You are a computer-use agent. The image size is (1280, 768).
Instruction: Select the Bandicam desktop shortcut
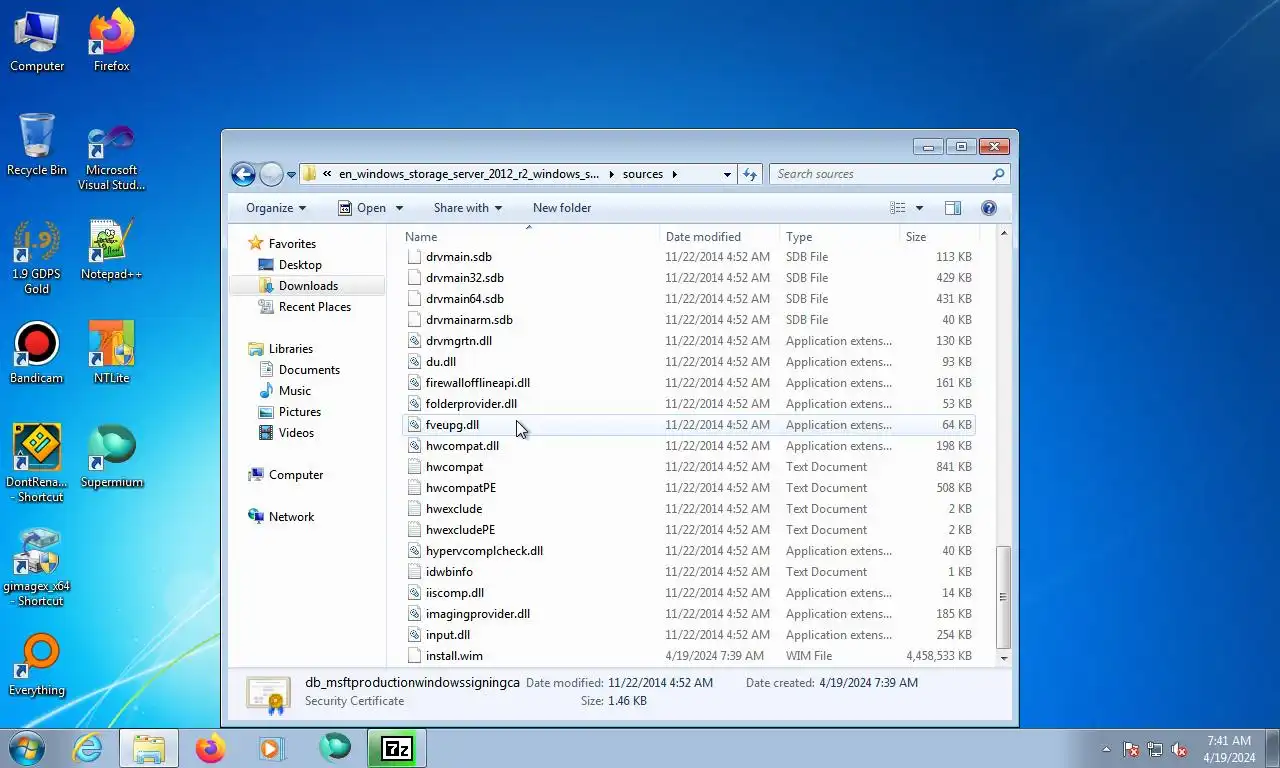pyautogui.click(x=37, y=353)
